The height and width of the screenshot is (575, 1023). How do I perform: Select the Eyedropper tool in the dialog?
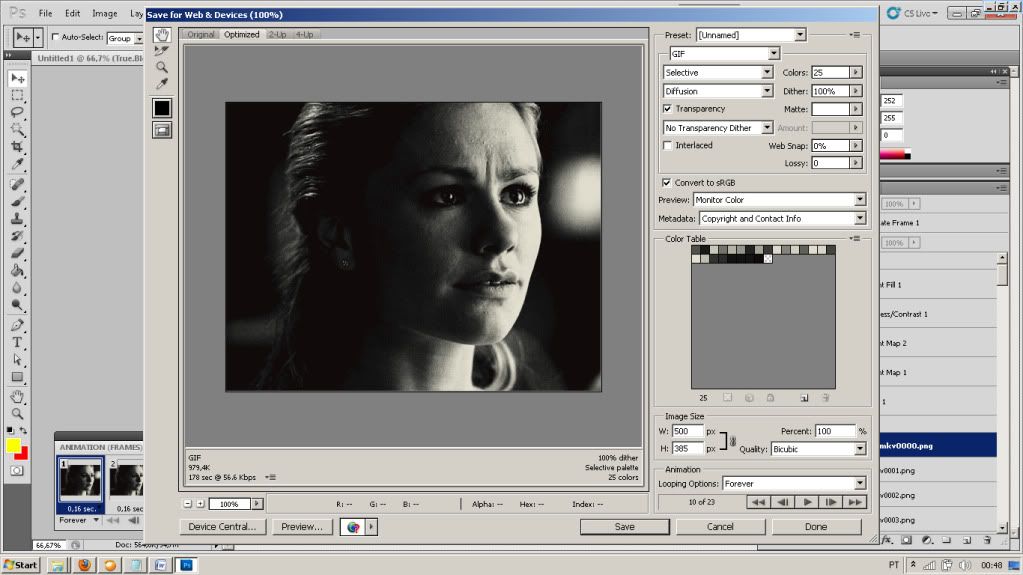point(161,84)
